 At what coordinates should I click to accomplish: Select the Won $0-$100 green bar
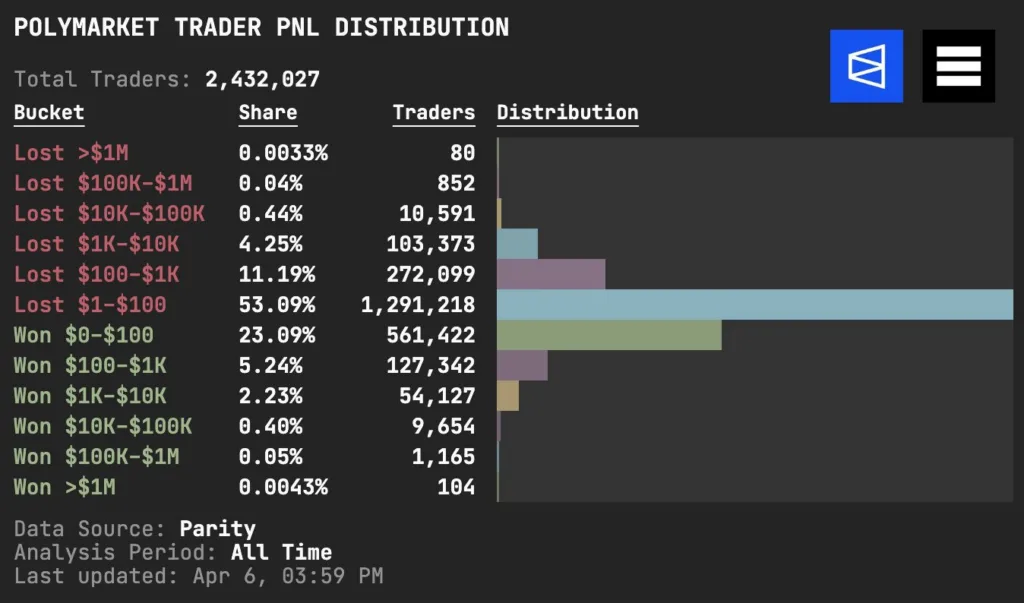(609, 335)
